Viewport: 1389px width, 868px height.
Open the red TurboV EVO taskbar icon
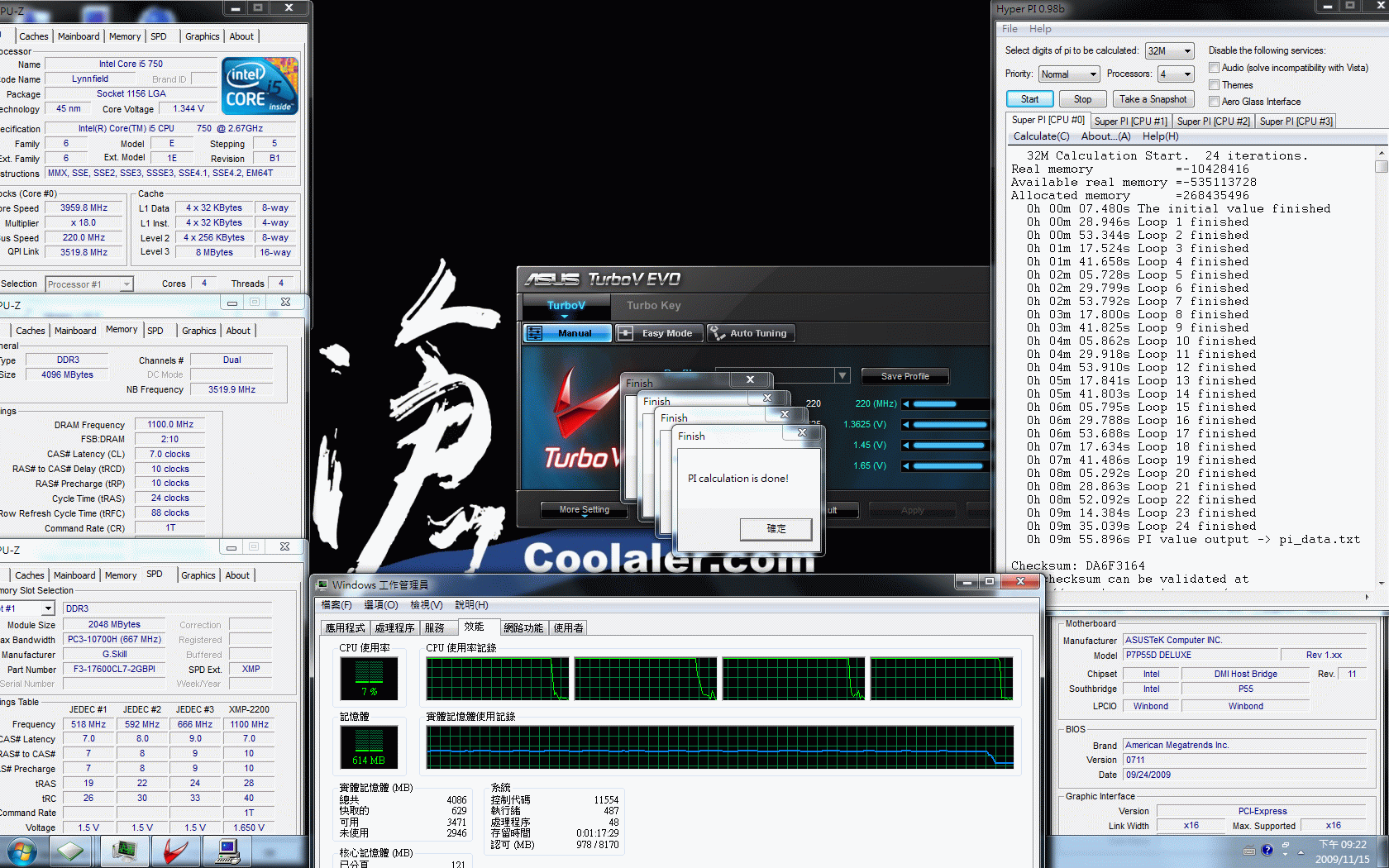(x=176, y=851)
